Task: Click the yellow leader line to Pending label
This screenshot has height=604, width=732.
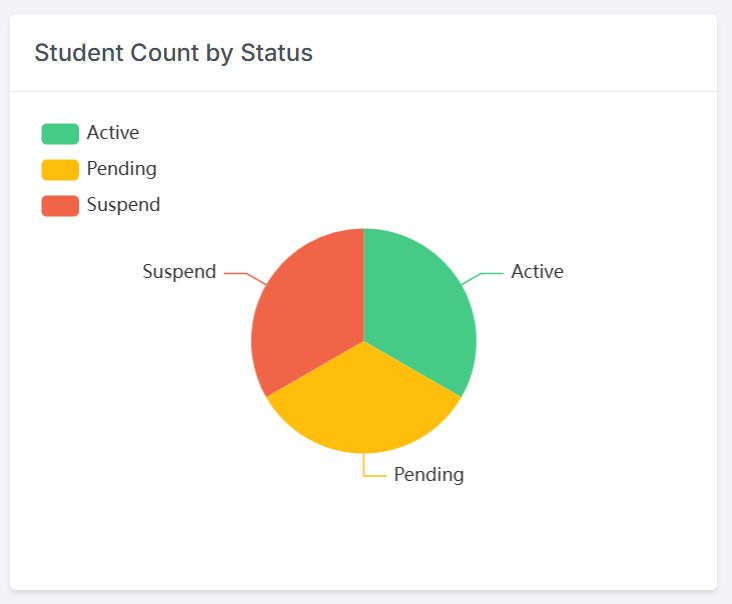Action: click(371, 474)
